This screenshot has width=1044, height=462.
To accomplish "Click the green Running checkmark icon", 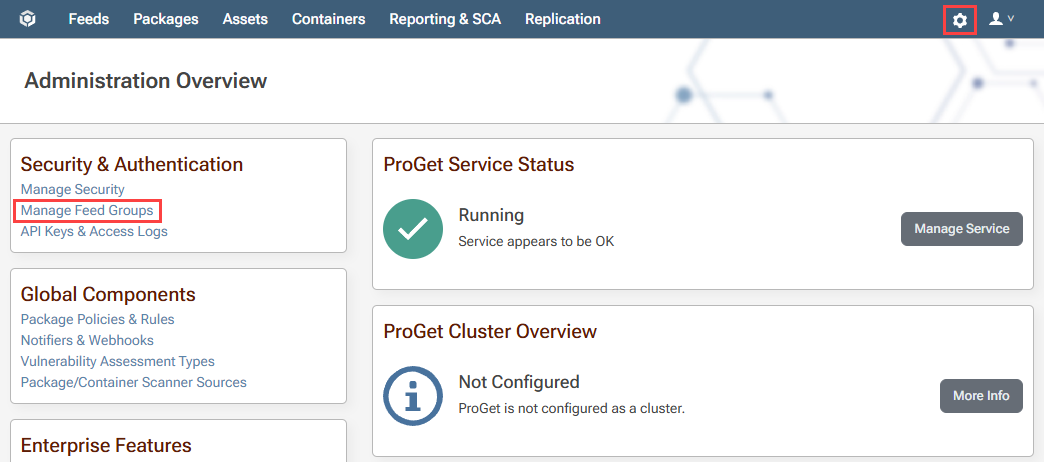I will tap(413, 229).
